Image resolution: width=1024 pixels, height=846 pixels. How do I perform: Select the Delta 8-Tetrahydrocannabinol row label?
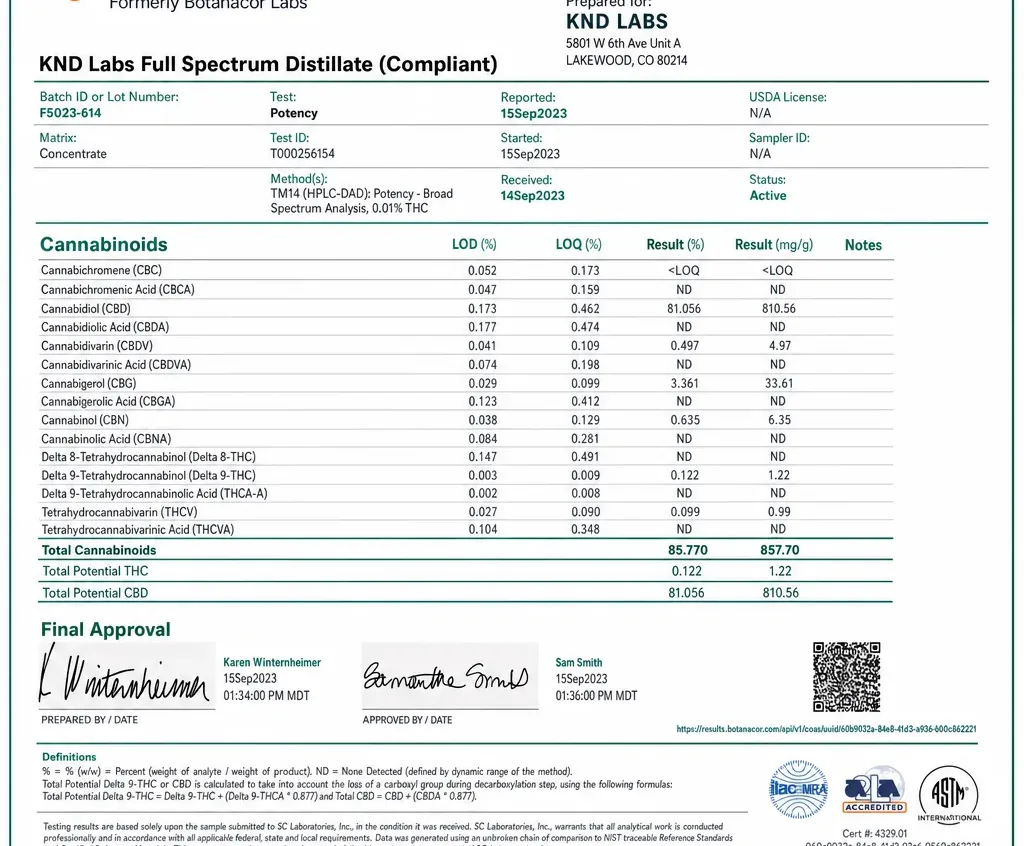click(x=148, y=457)
